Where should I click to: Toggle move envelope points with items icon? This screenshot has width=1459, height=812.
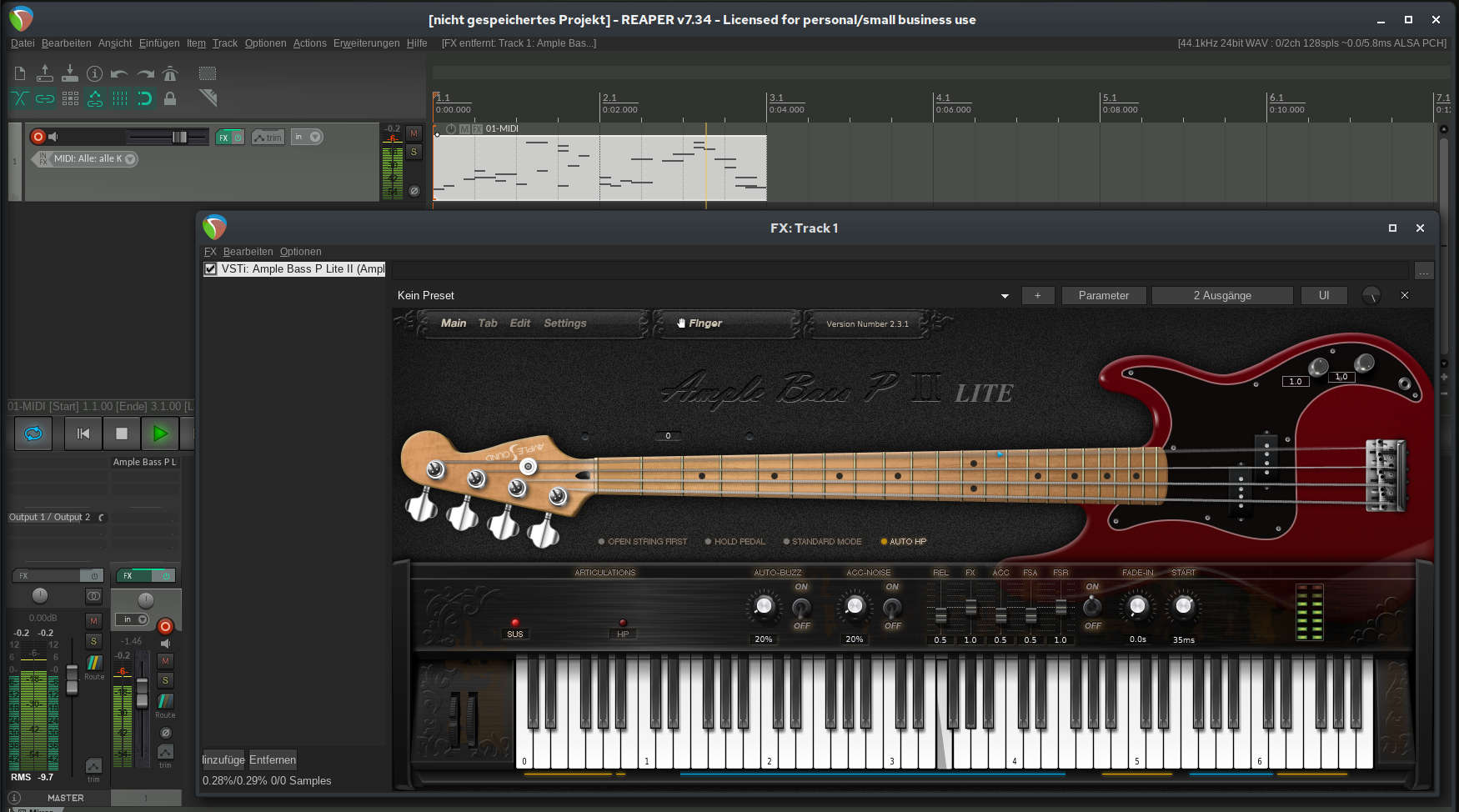point(95,98)
